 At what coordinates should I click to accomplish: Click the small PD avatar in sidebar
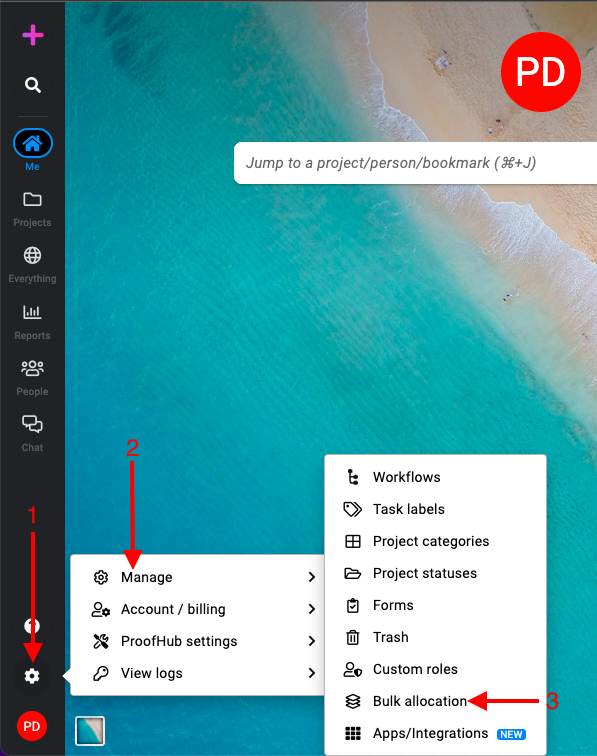pos(32,726)
